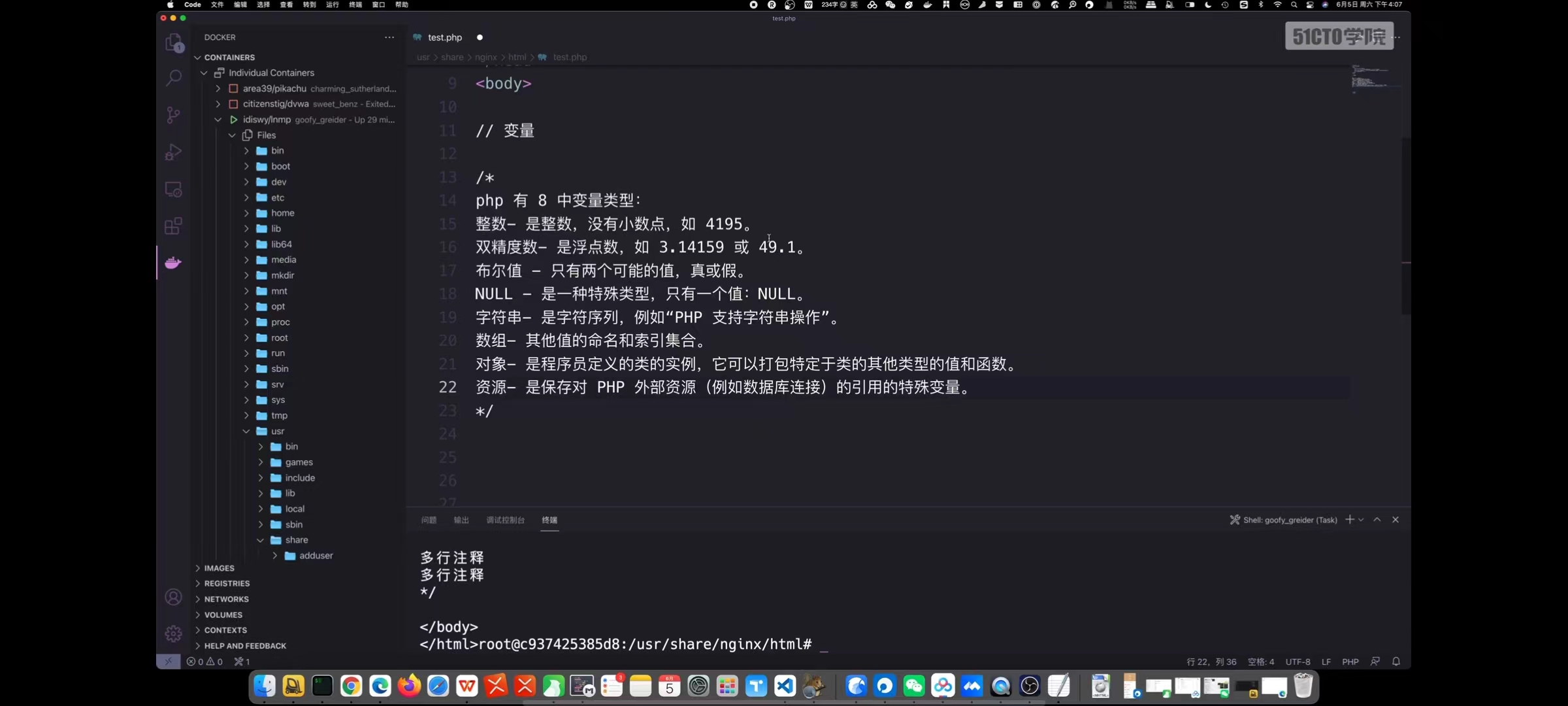Collapse the Files tree under idiswy/lnmp
The image size is (1568, 706).
(x=232, y=135)
